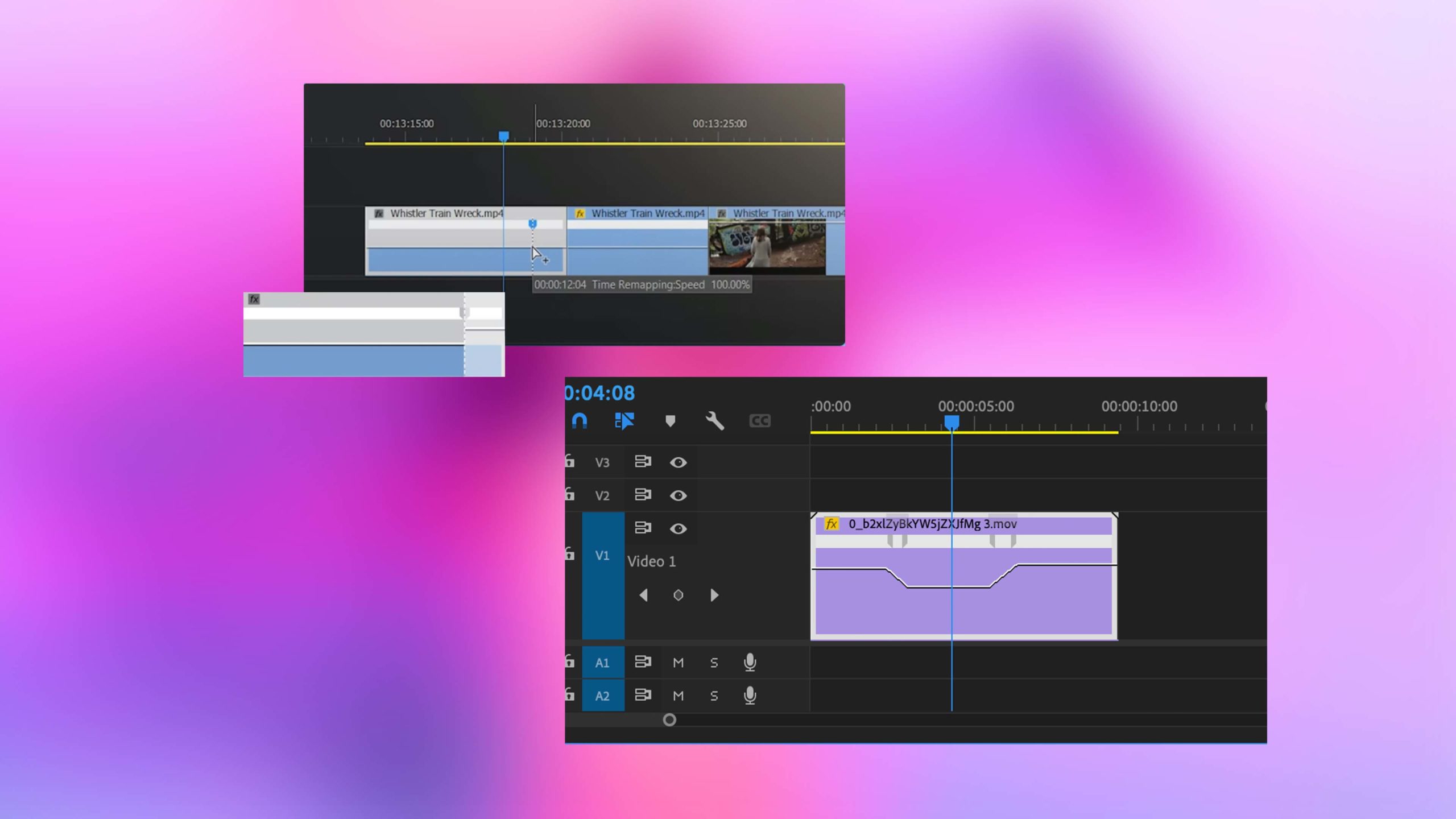Viewport: 1456px width, 819px height.
Task: Add a marker with the marker icon
Action: 670,421
